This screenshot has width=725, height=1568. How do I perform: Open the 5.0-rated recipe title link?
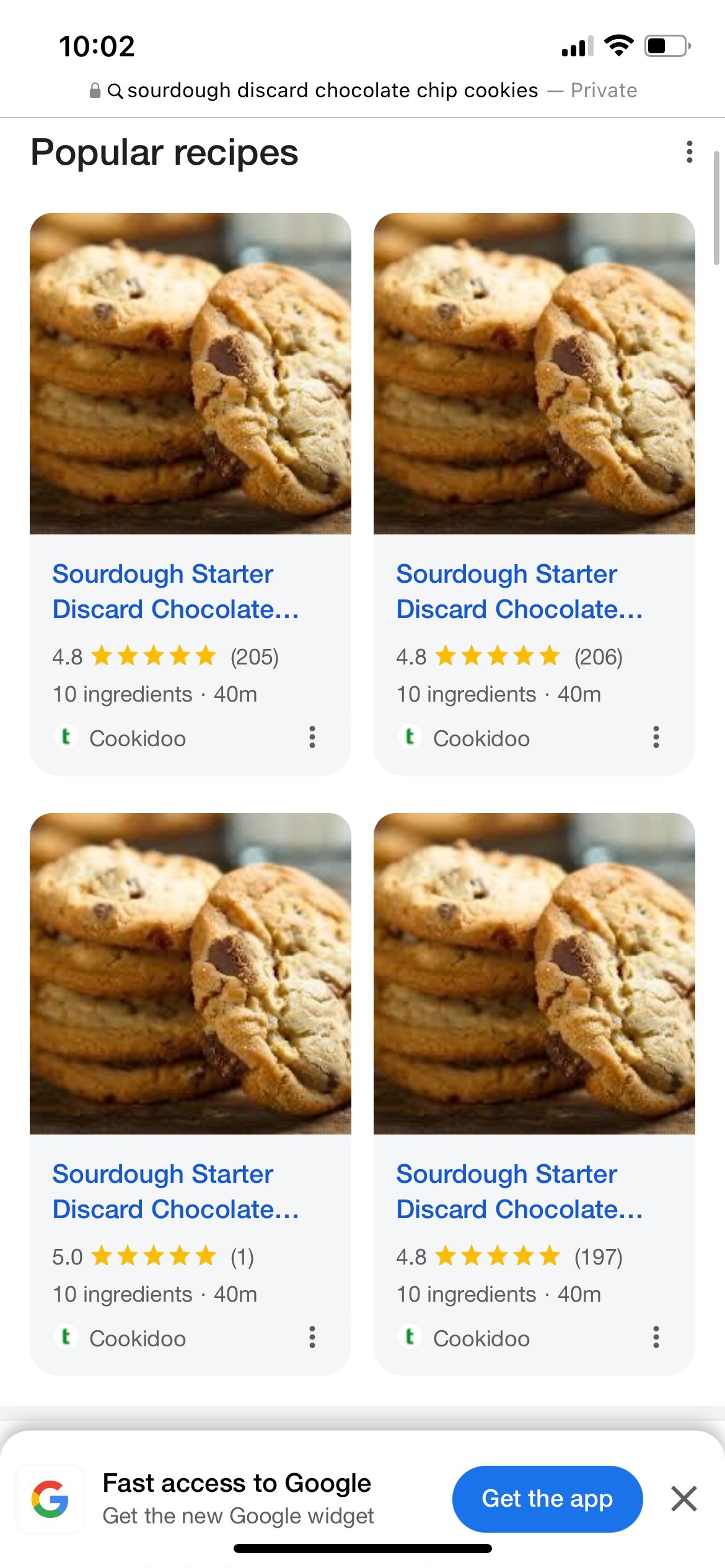175,1191
